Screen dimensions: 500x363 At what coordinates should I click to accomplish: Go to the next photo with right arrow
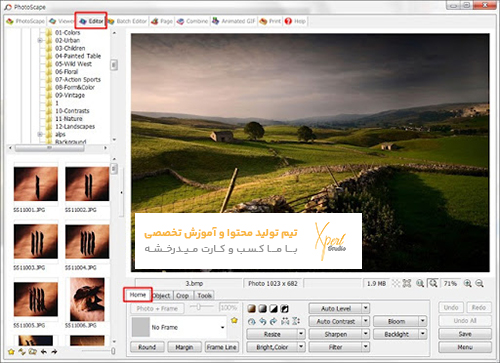click(x=54, y=351)
